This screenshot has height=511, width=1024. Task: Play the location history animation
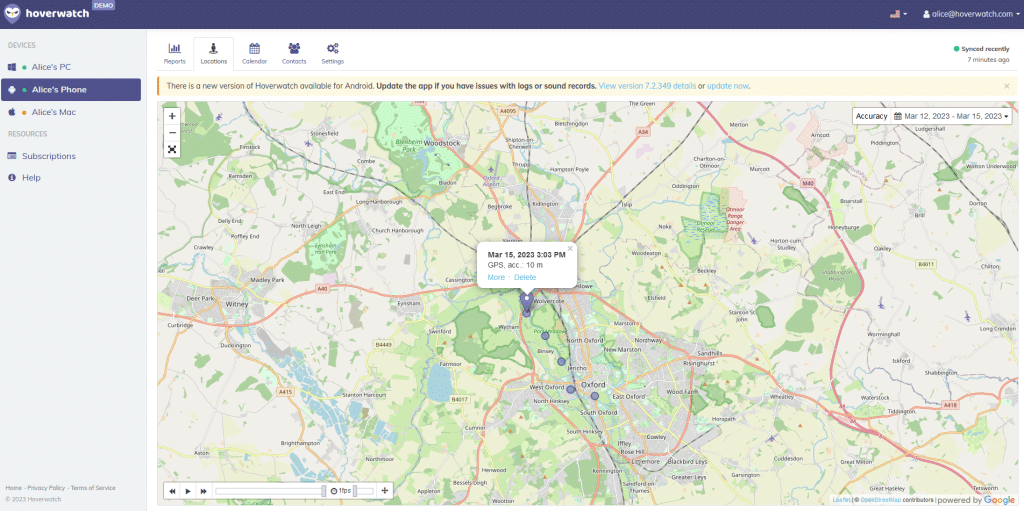click(x=188, y=491)
